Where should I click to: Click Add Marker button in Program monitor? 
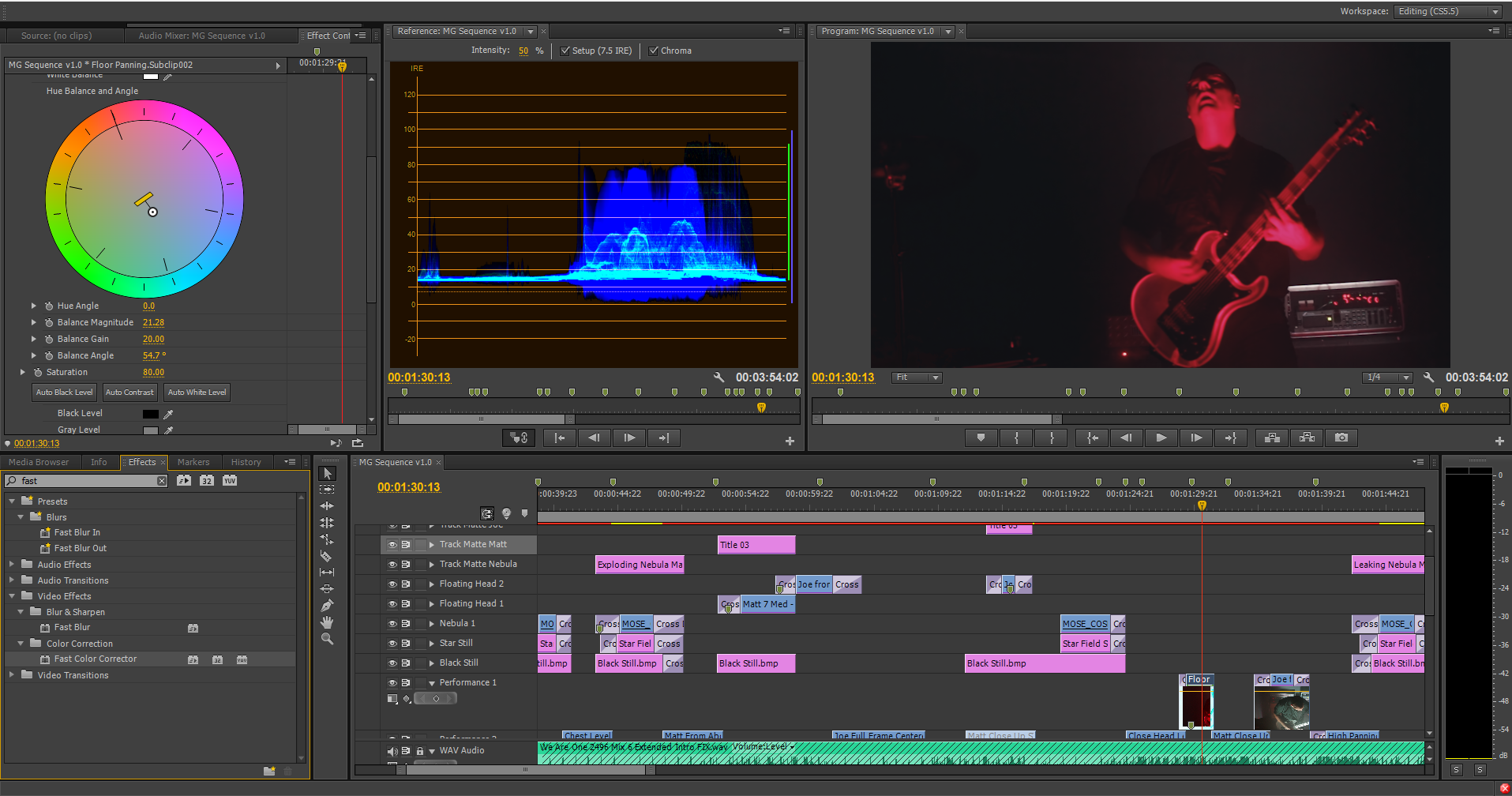point(981,437)
